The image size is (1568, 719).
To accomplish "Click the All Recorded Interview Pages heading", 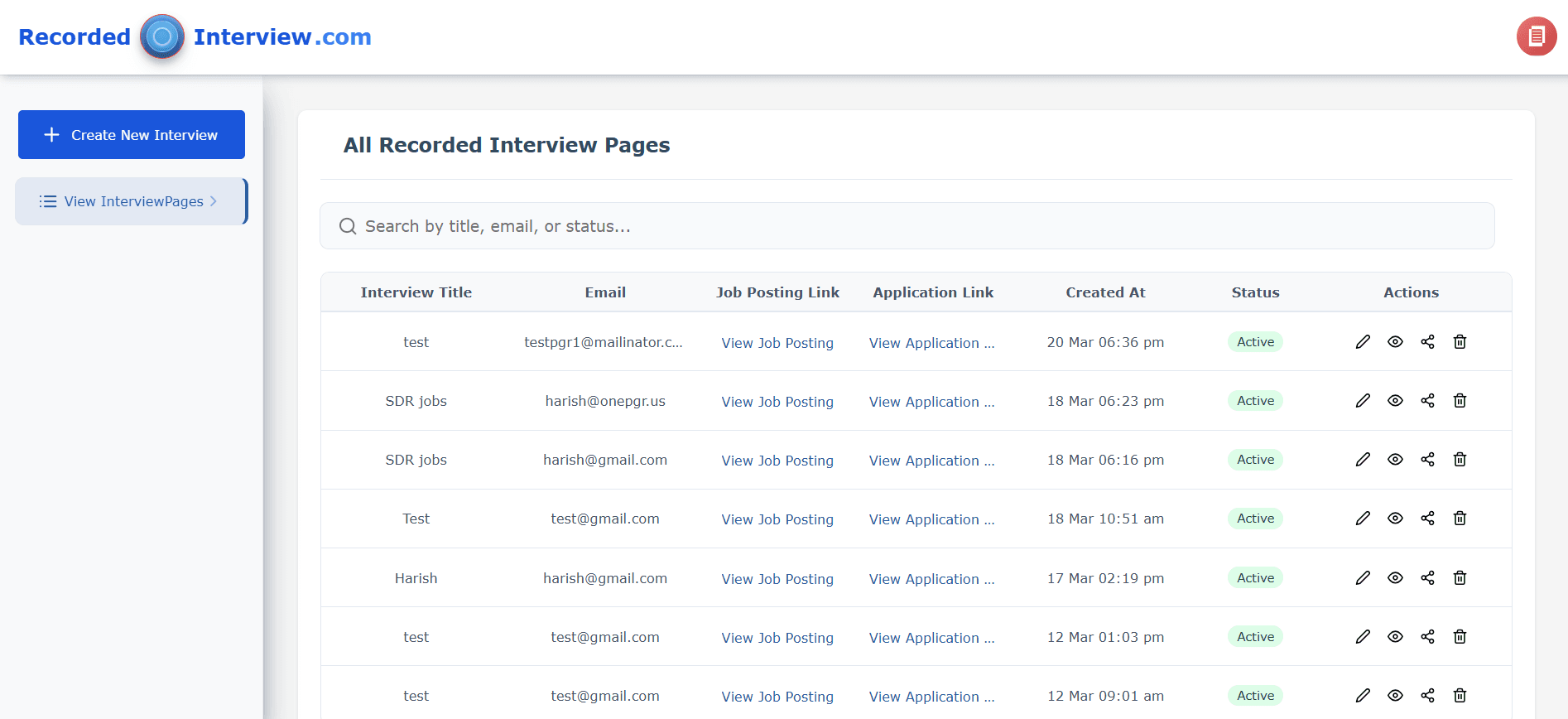I will [507, 145].
